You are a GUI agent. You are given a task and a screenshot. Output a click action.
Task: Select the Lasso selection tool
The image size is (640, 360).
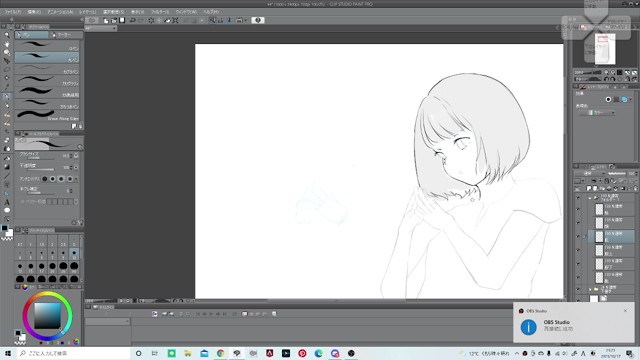(7, 69)
